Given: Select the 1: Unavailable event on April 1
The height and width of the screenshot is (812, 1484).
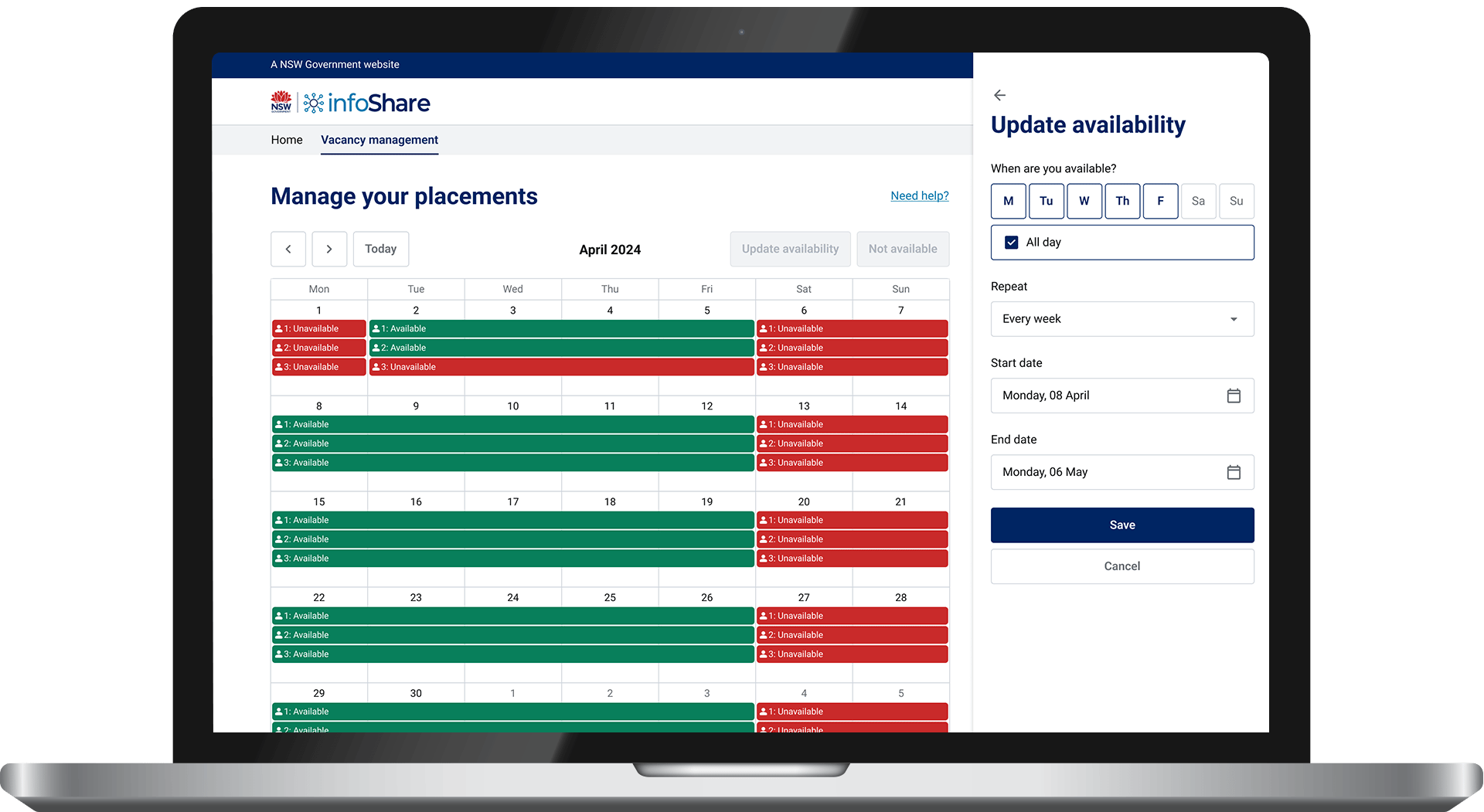Looking at the screenshot, I should [318, 328].
